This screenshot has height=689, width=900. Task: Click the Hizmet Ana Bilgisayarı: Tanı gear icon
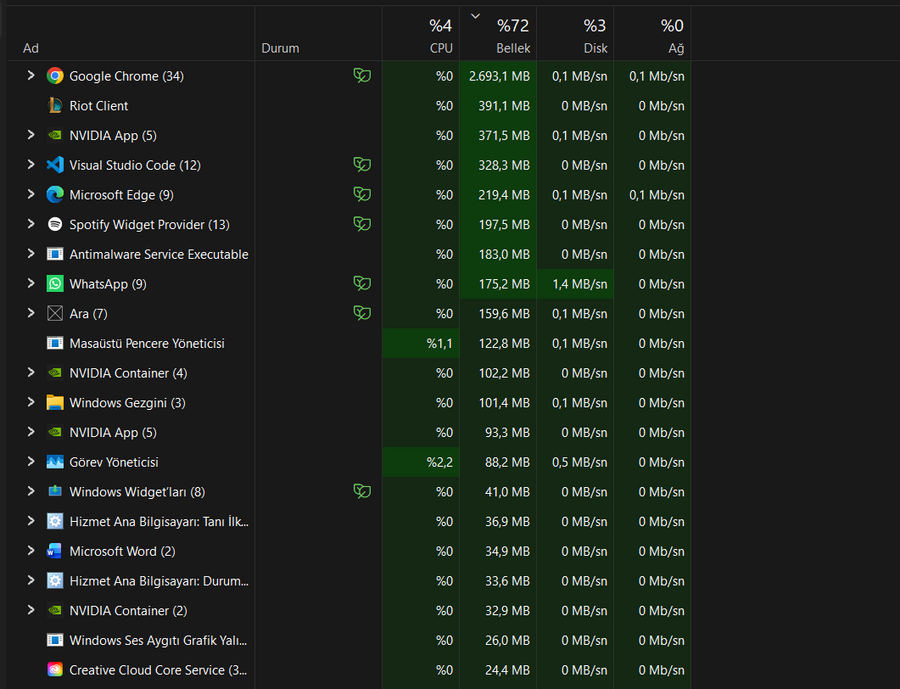click(55, 521)
